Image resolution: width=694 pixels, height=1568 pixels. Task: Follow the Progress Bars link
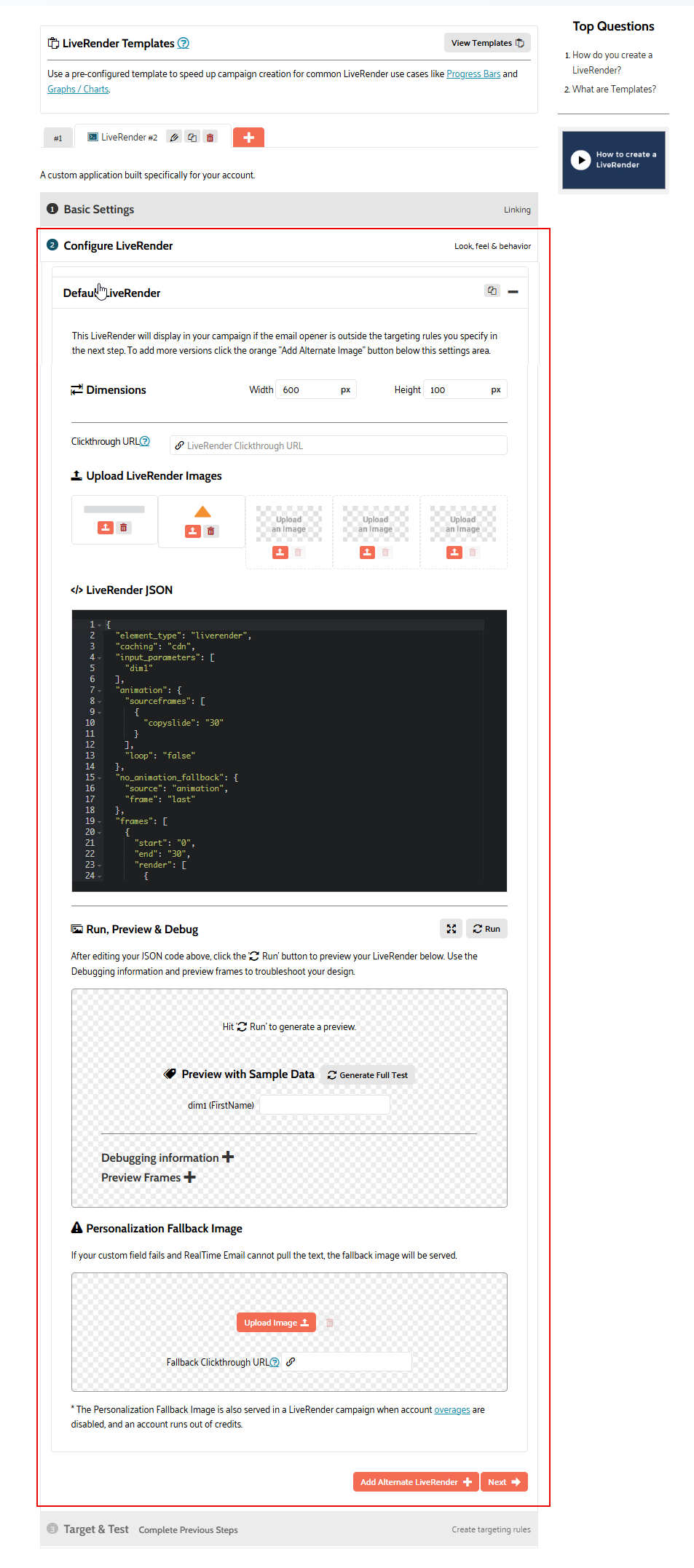pyautogui.click(x=473, y=74)
